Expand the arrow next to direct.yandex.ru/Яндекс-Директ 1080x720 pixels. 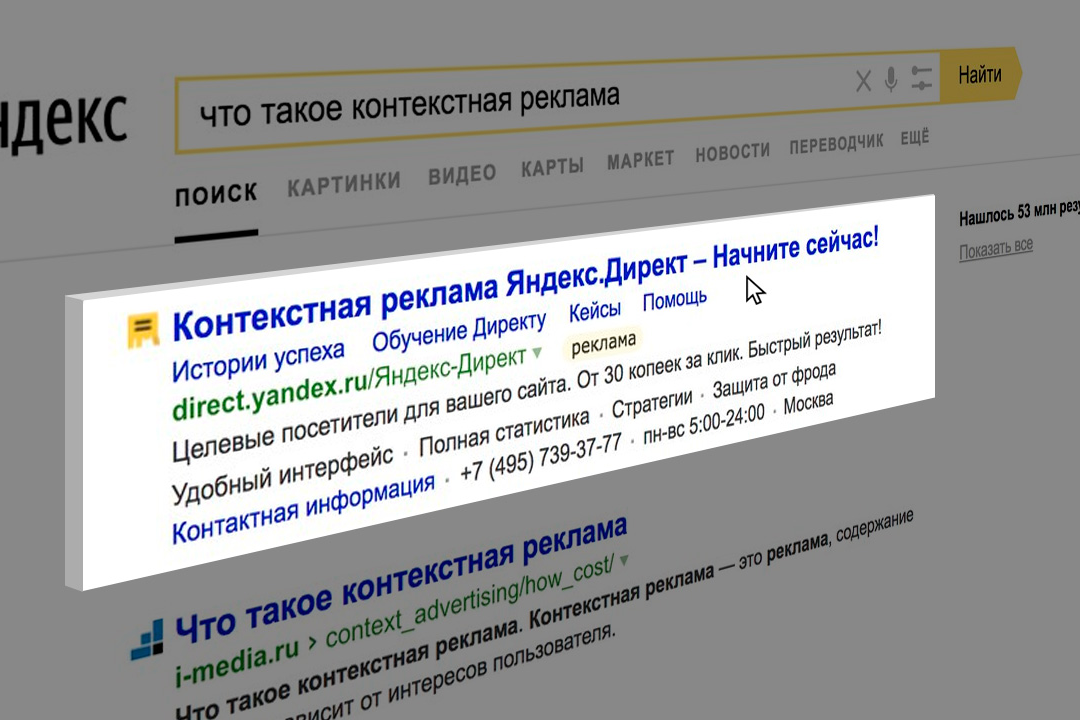[537, 353]
